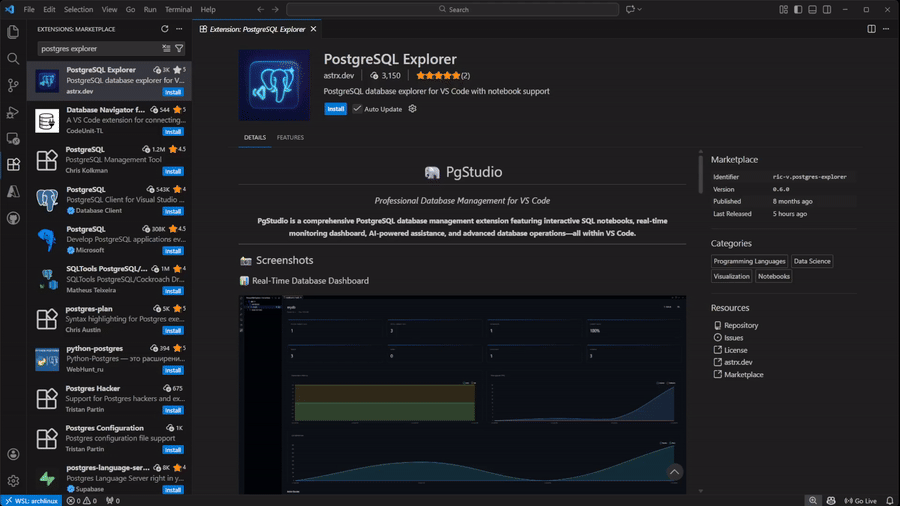Image resolution: width=900 pixels, height=506 pixels.
Task: Install the Postgres Hacker extension
Action: coord(173,410)
